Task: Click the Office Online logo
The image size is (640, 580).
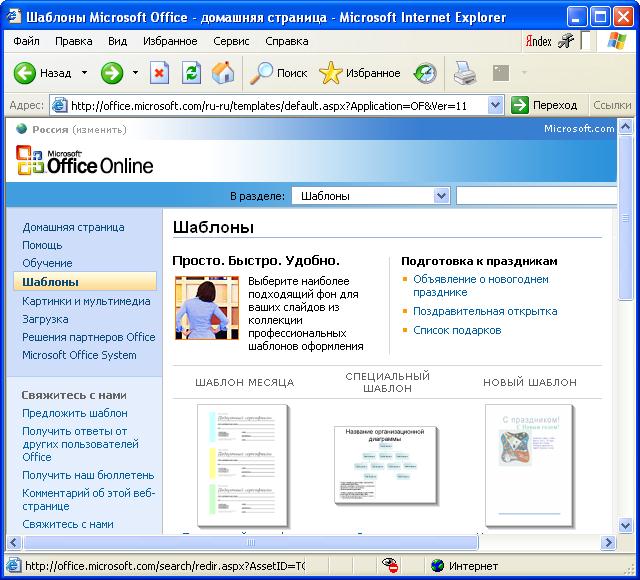Action: pyautogui.click(x=84, y=161)
